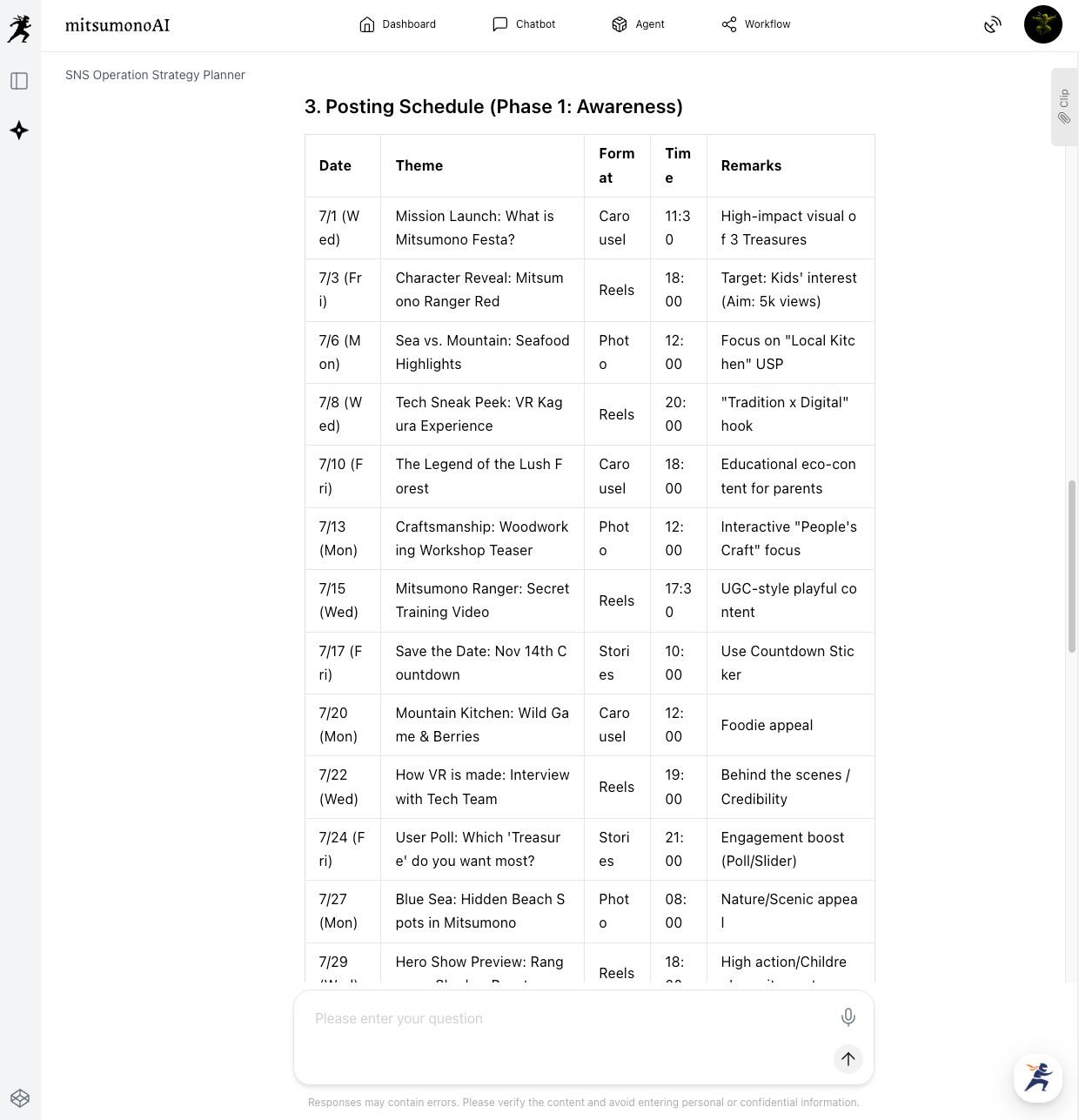The image size is (1079, 1120).
Task: Open the cube icon at sidebar bottom
Action: click(20, 1097)
